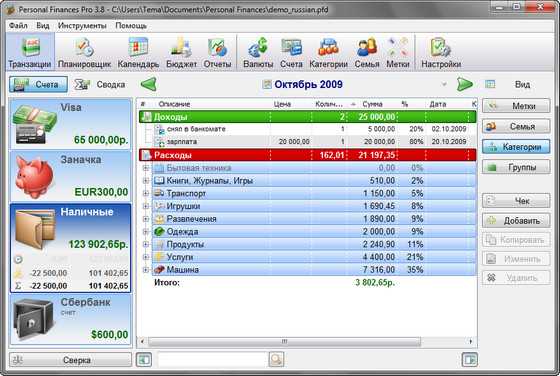
Task: Open the Файл menu
Action: pos(18,26)
